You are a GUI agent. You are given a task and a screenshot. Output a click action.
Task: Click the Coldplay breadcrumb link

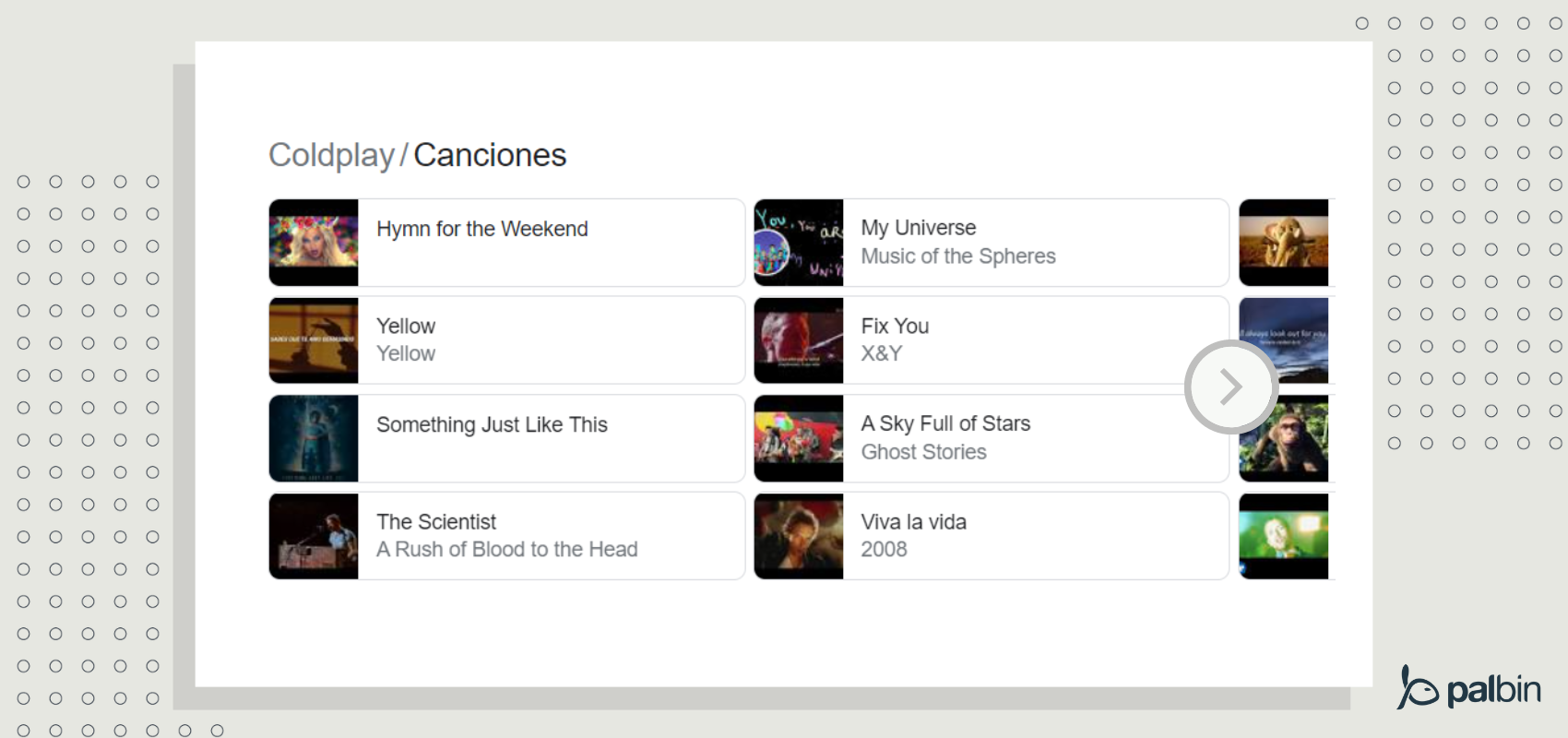click(331, 155)
